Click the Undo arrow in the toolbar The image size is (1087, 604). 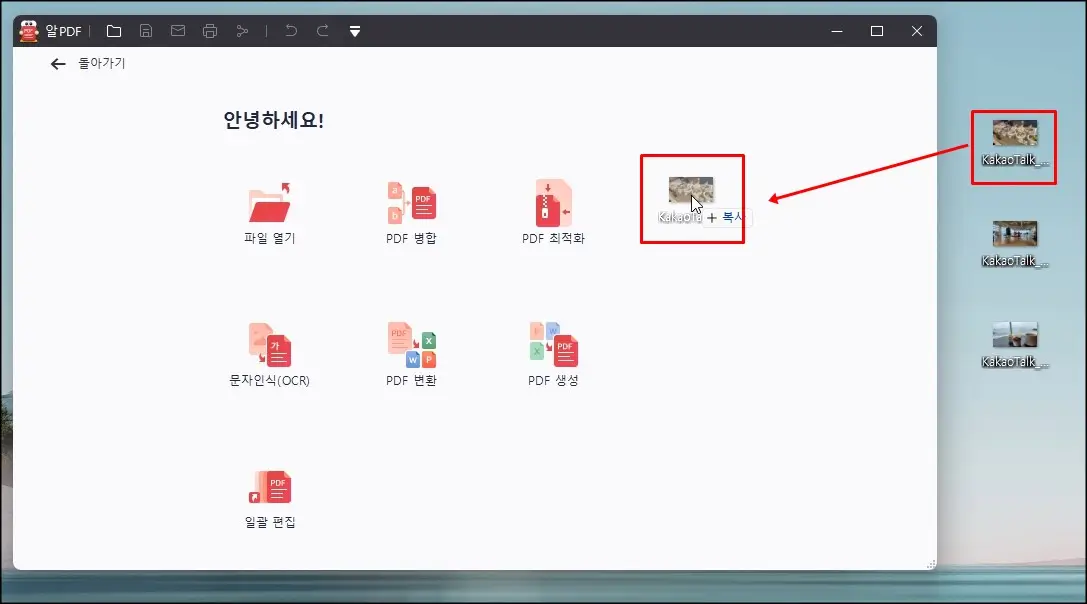pos(290,30)
